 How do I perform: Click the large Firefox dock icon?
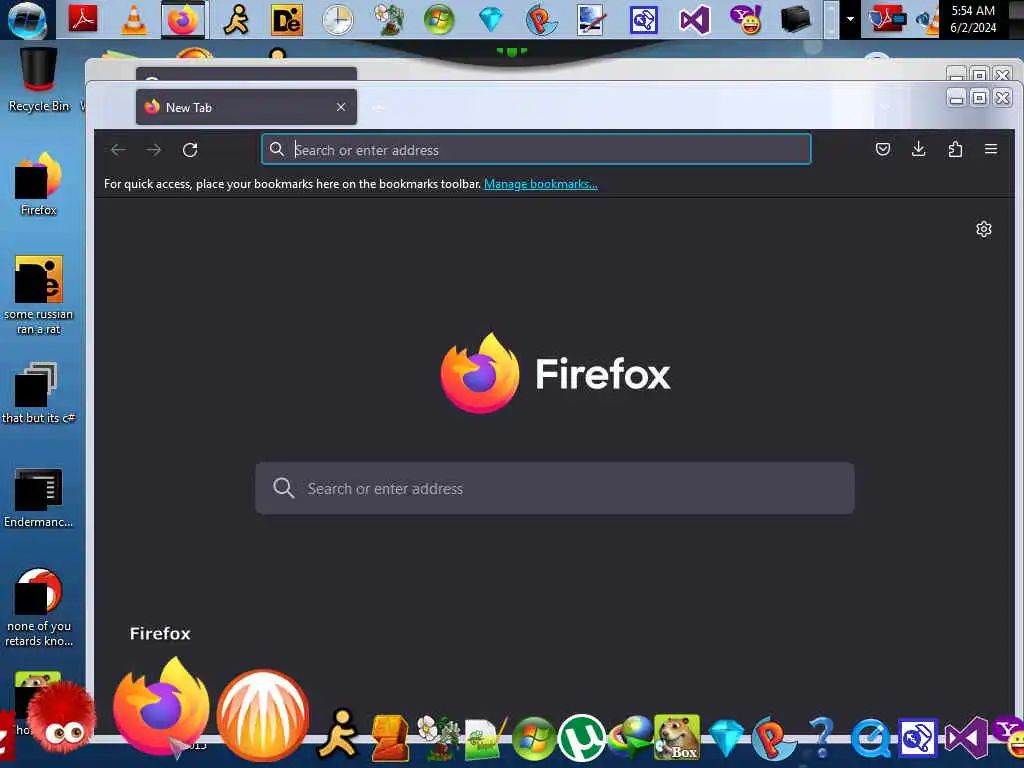click(161, 708)
